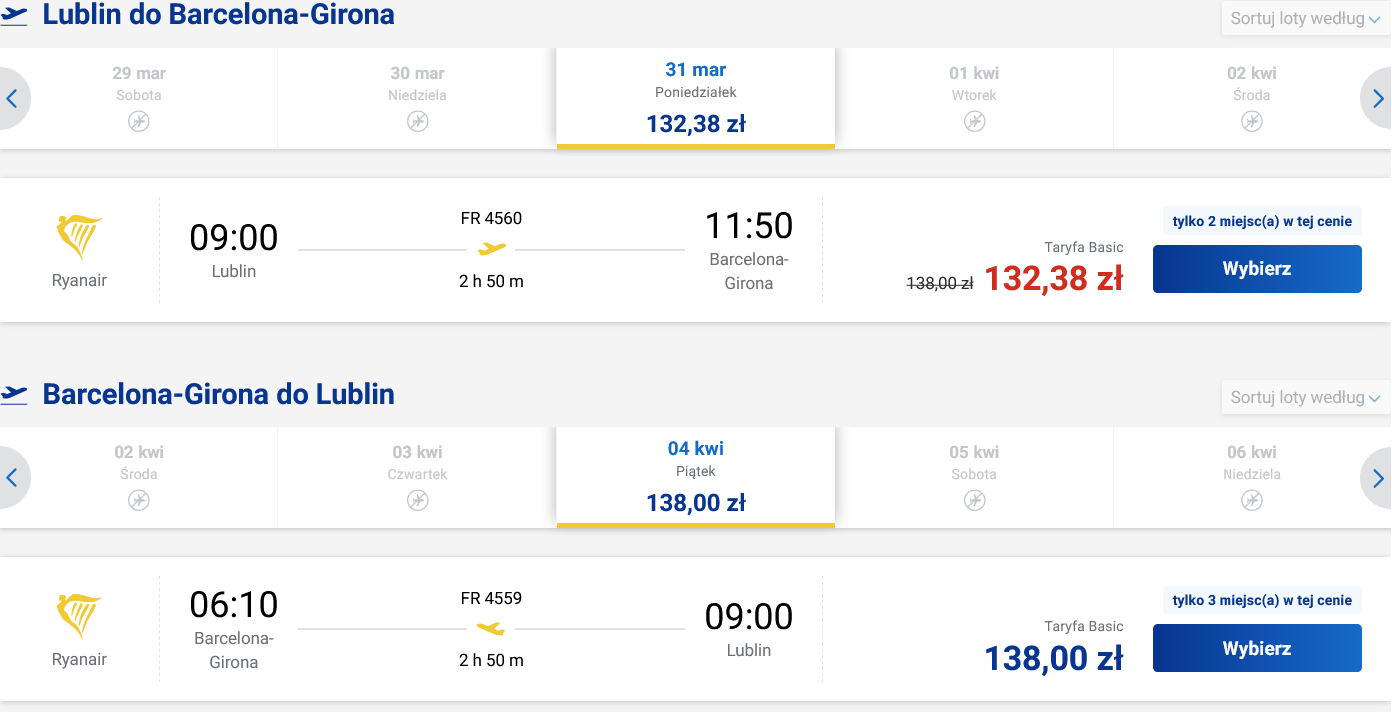Click the yellow plane icon under FR 4559
This screenshot has height=712, width=1392.
[x=491, y=628]
